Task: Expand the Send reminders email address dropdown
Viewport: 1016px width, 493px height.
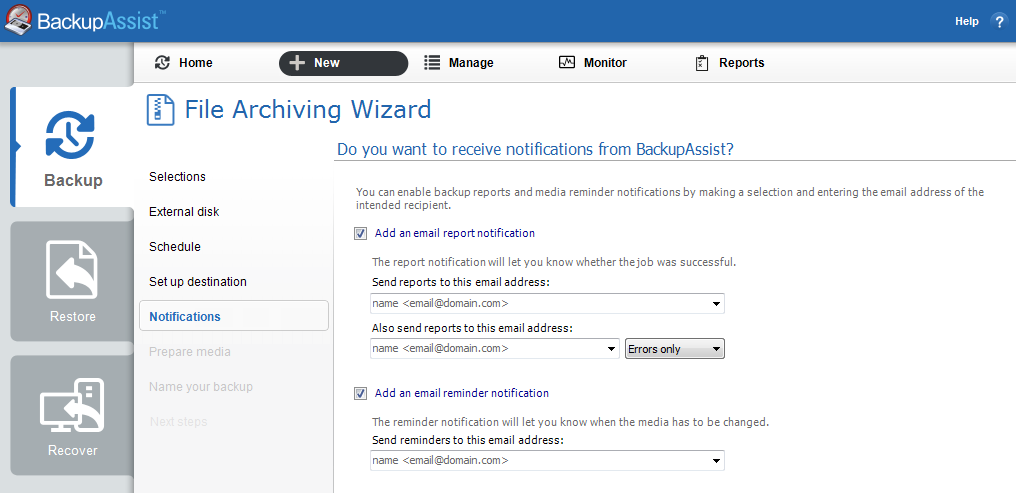Action: (x=717, y=461)
